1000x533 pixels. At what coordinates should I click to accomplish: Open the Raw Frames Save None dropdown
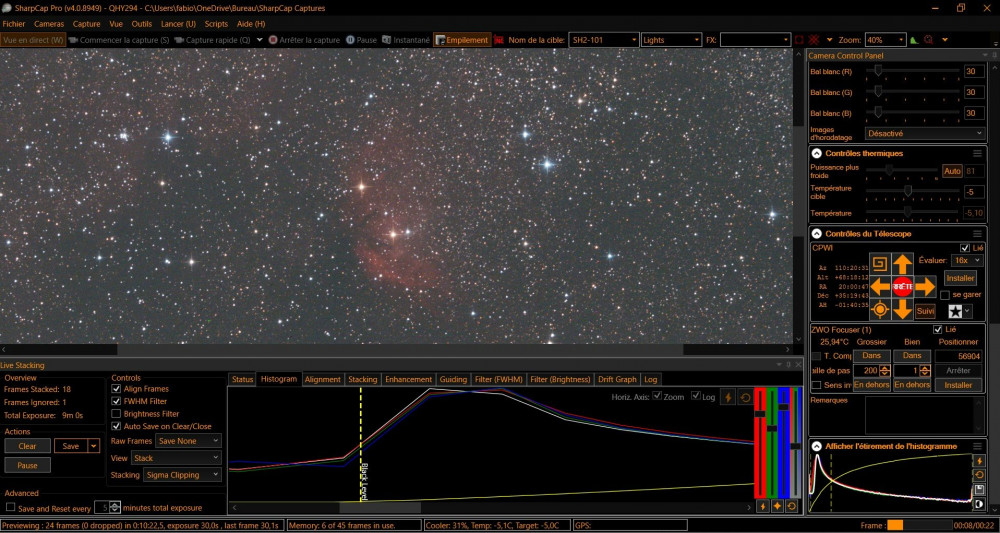(189, 441)
